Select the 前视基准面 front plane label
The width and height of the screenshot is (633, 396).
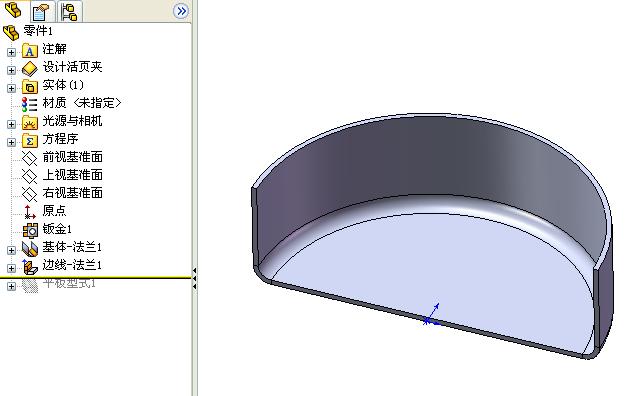(73, 157)
